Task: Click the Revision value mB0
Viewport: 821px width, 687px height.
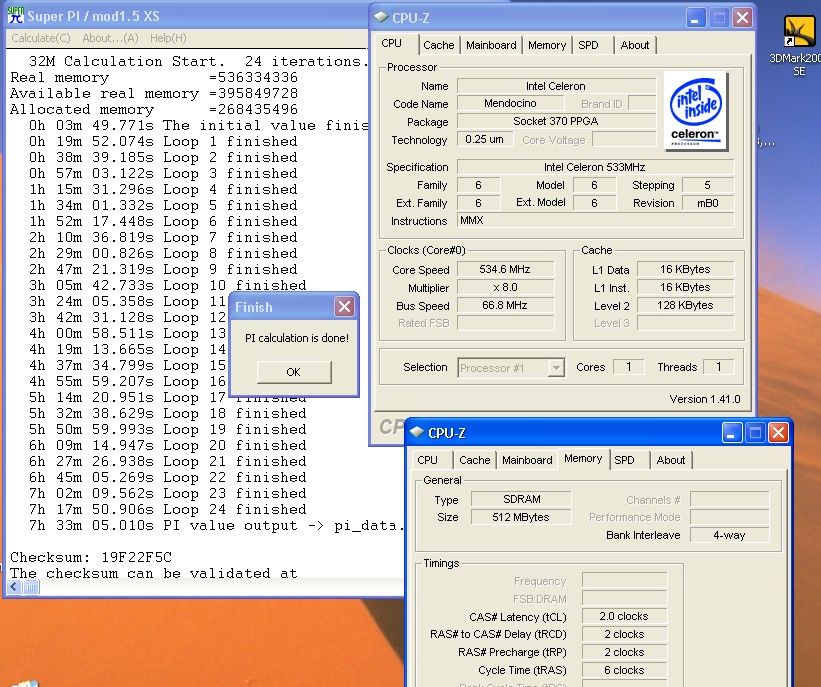Action: pos(708,203)
